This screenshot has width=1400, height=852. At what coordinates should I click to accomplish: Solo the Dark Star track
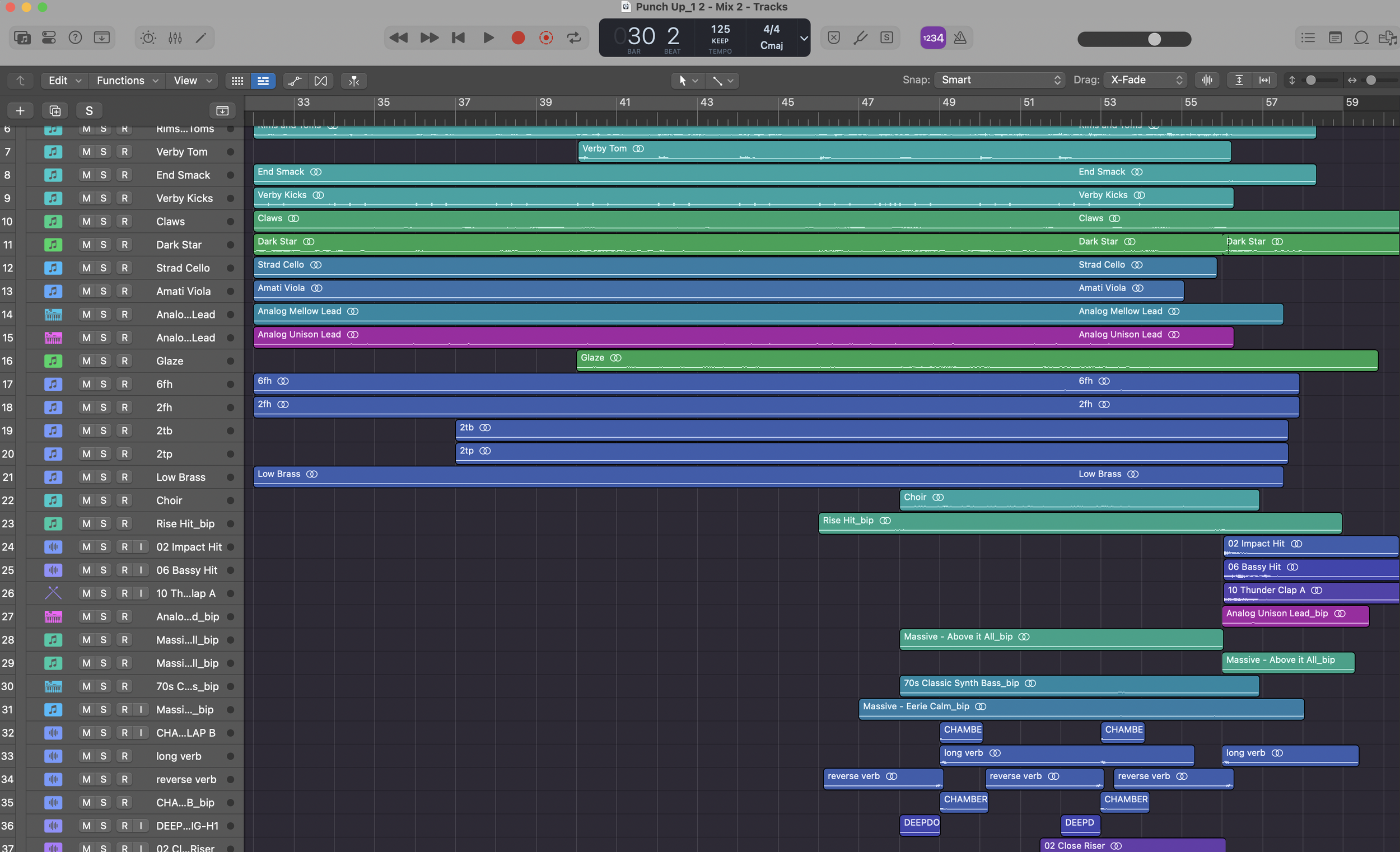coord(104,245)
